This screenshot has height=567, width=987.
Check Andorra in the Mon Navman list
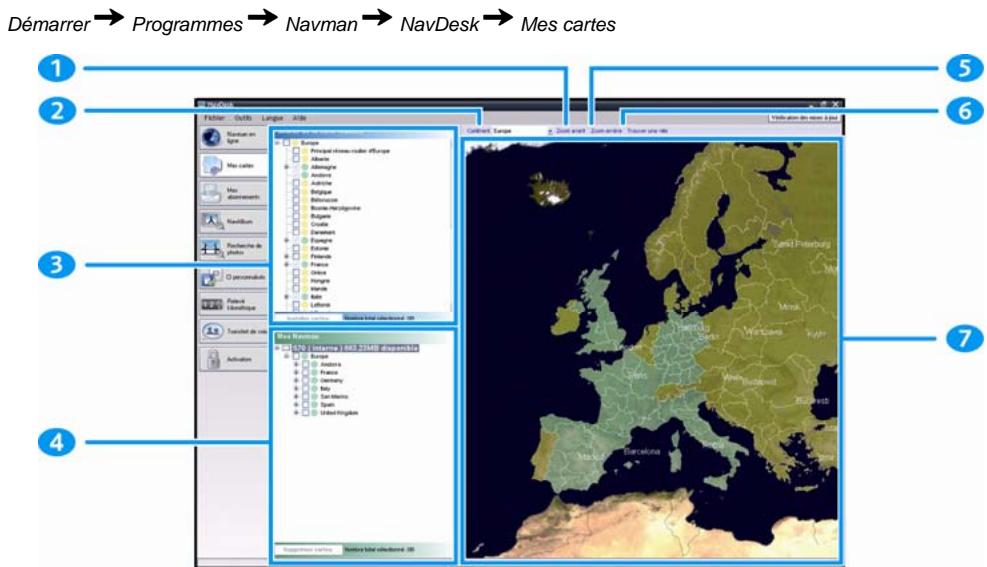(305, 364)
